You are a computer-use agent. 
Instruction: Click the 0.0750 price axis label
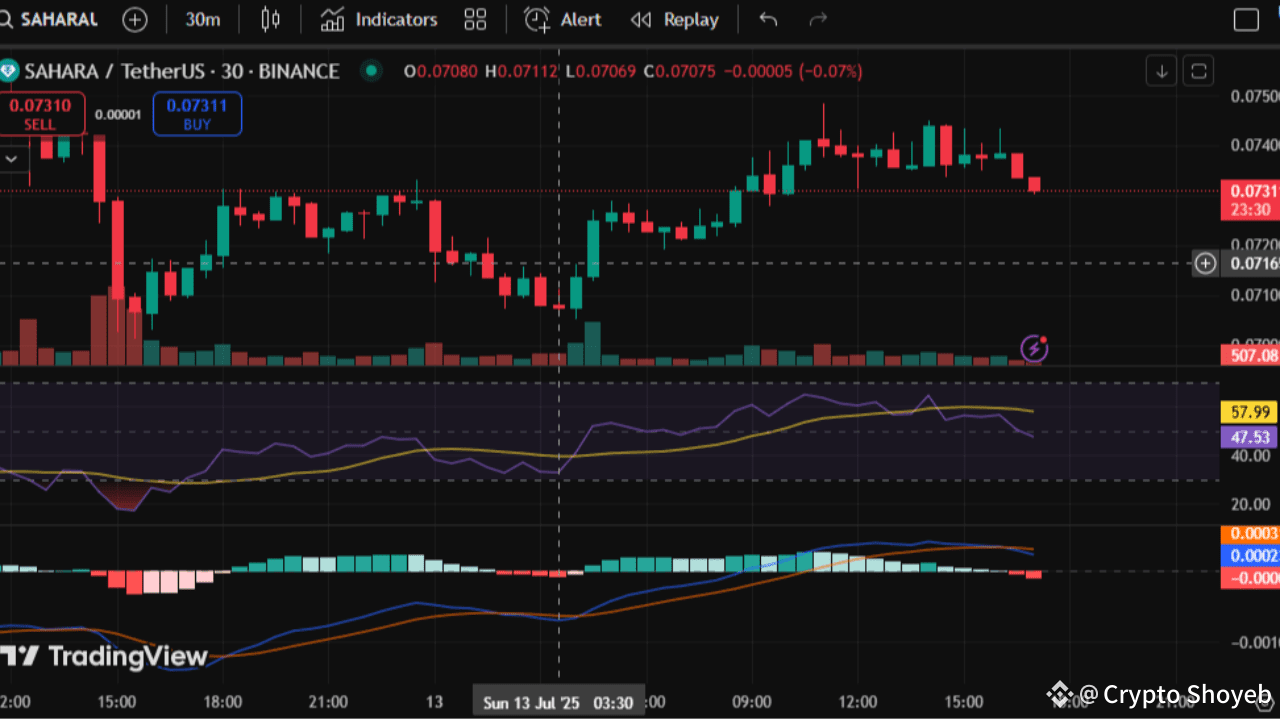click(1254, 96)
